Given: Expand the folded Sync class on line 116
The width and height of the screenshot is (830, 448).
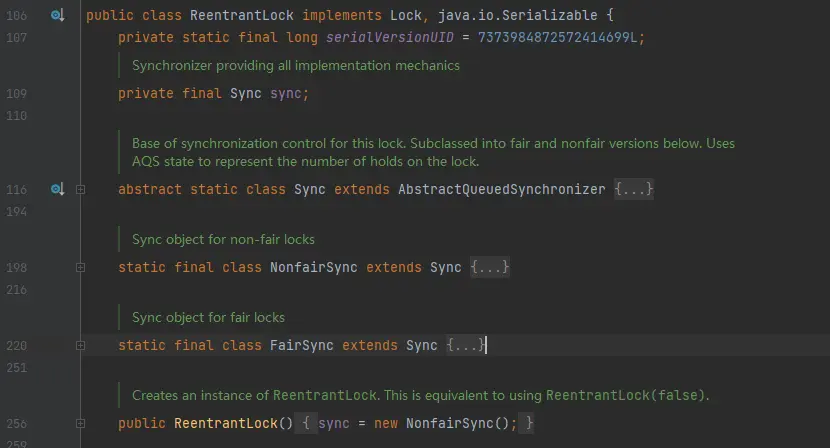Looking at the screenshot, I should (80, 189).
